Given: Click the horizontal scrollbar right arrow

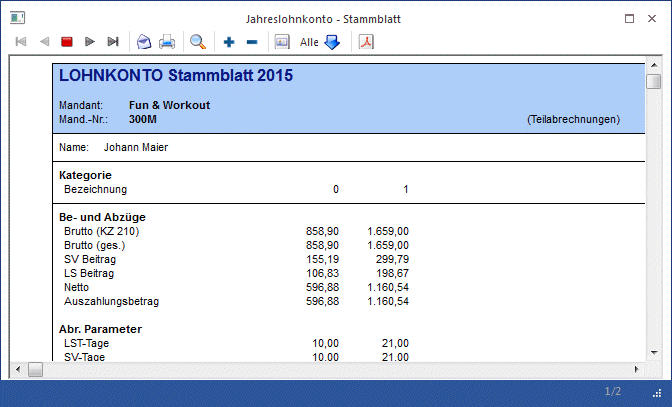Looking at the screenshot, I should (x=637, y=369).
